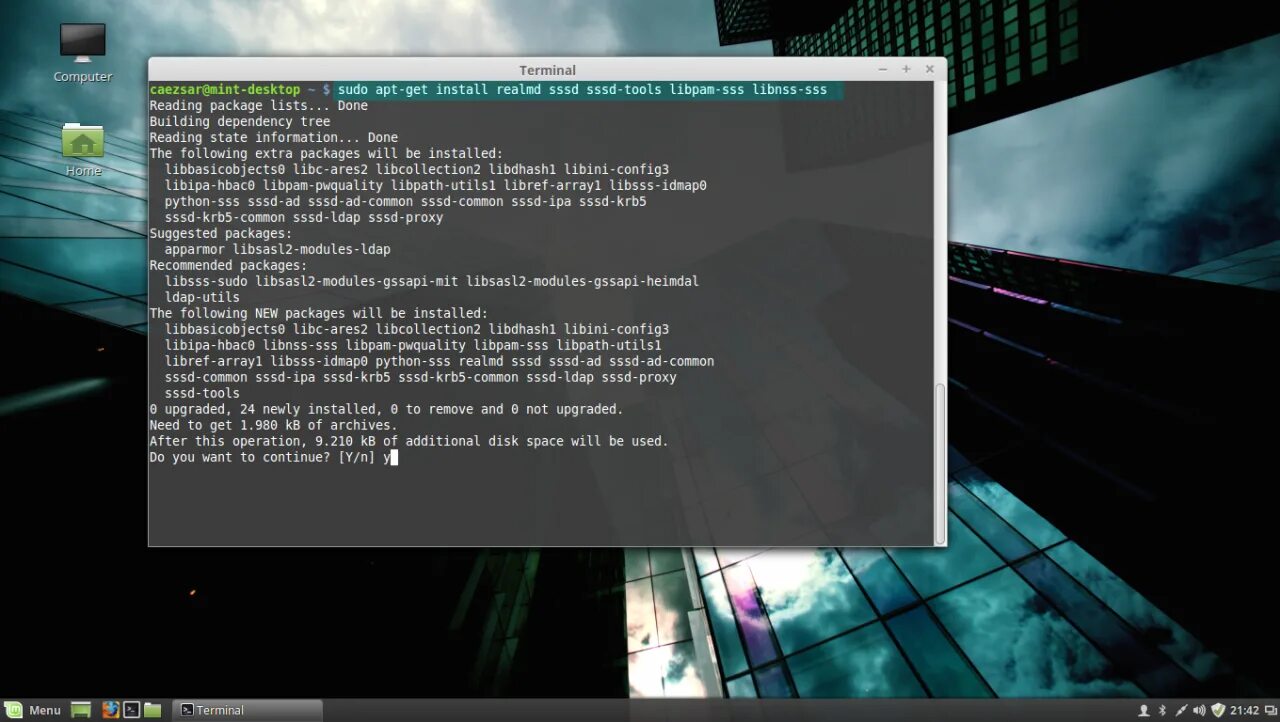1280x722 pixels.
Task: Click 'Need to get 1.980 kB of archives.' line
Action: [x=274, y=425]
